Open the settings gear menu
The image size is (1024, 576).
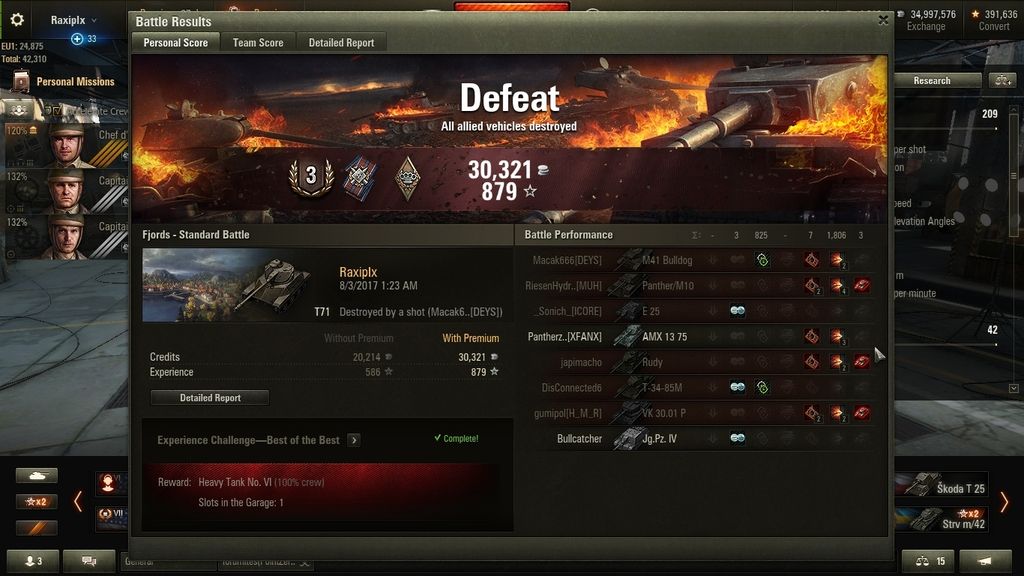click(17, 20)
